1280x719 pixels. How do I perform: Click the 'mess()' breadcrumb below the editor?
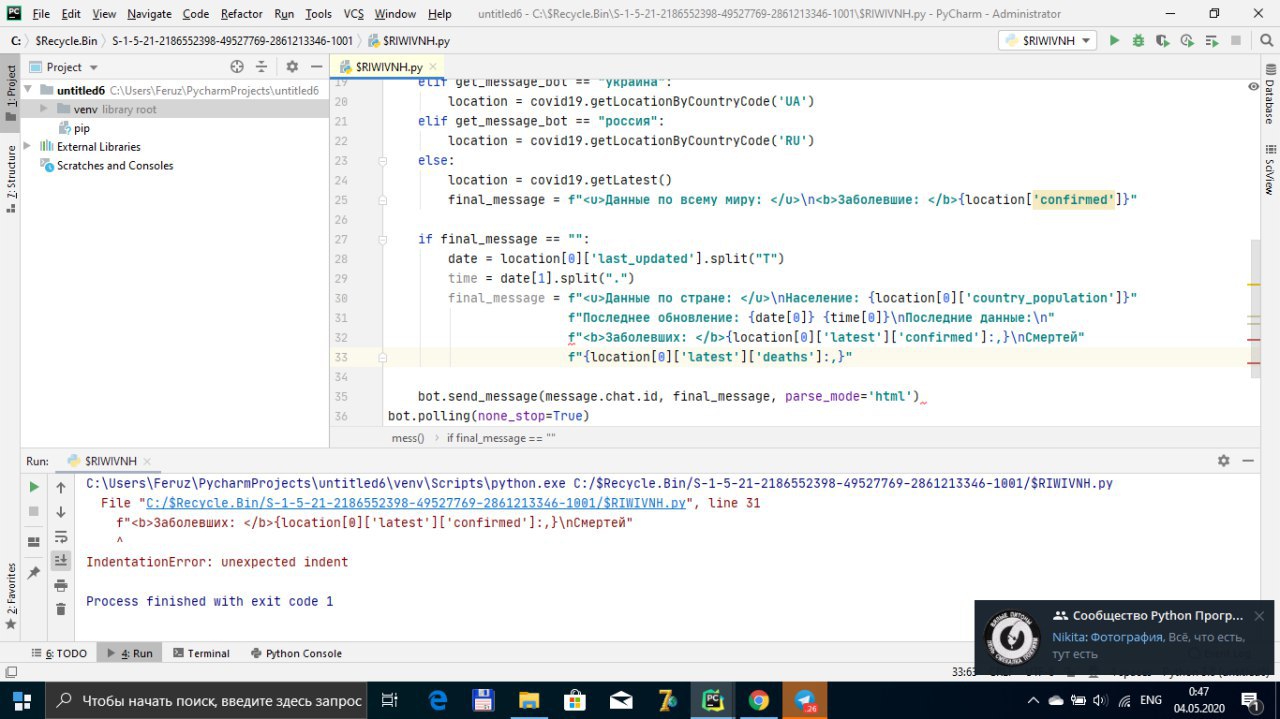[x=408, y=438]
